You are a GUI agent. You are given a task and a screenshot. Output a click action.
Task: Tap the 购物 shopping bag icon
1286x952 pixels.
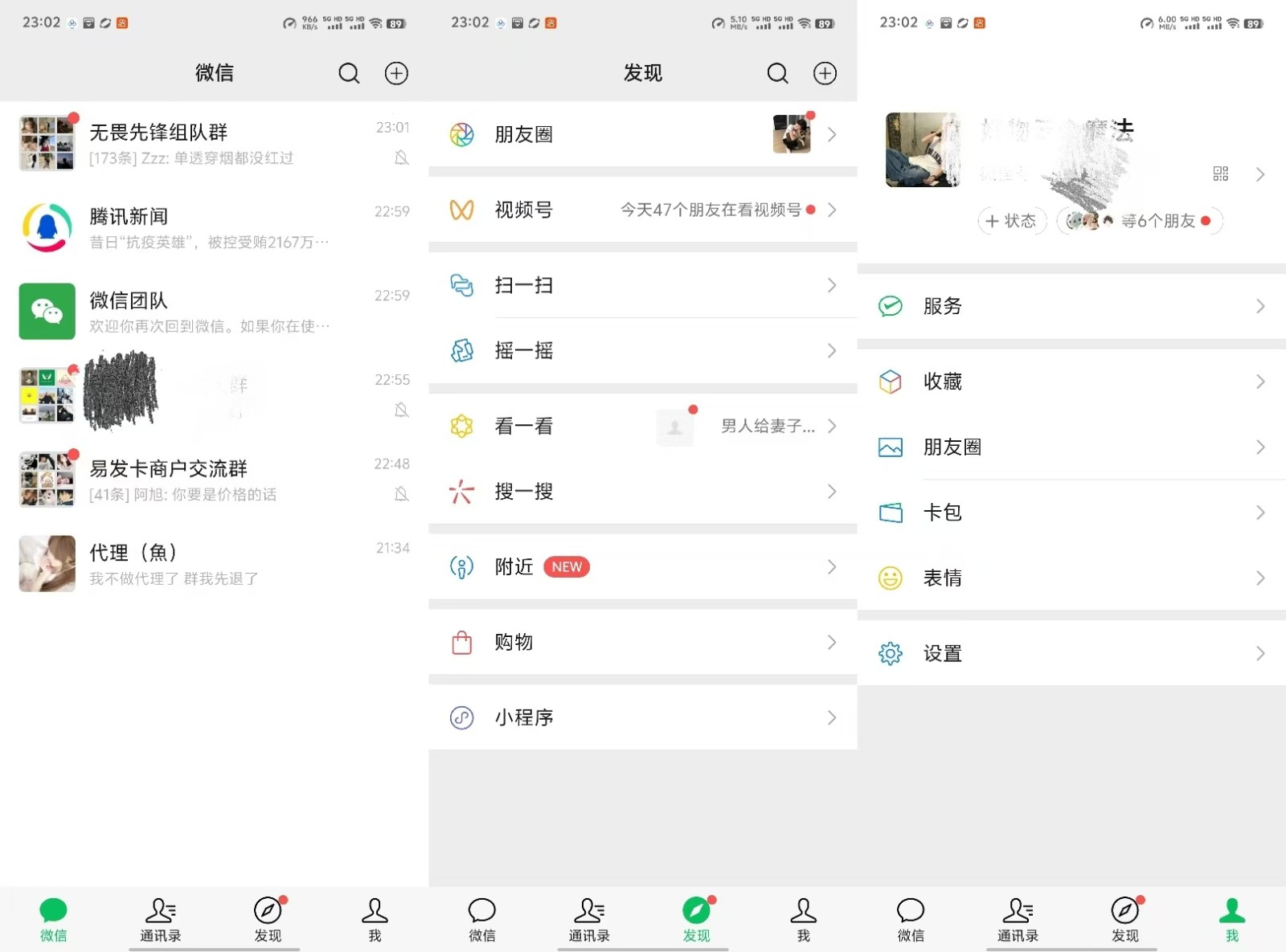point(461,642)
